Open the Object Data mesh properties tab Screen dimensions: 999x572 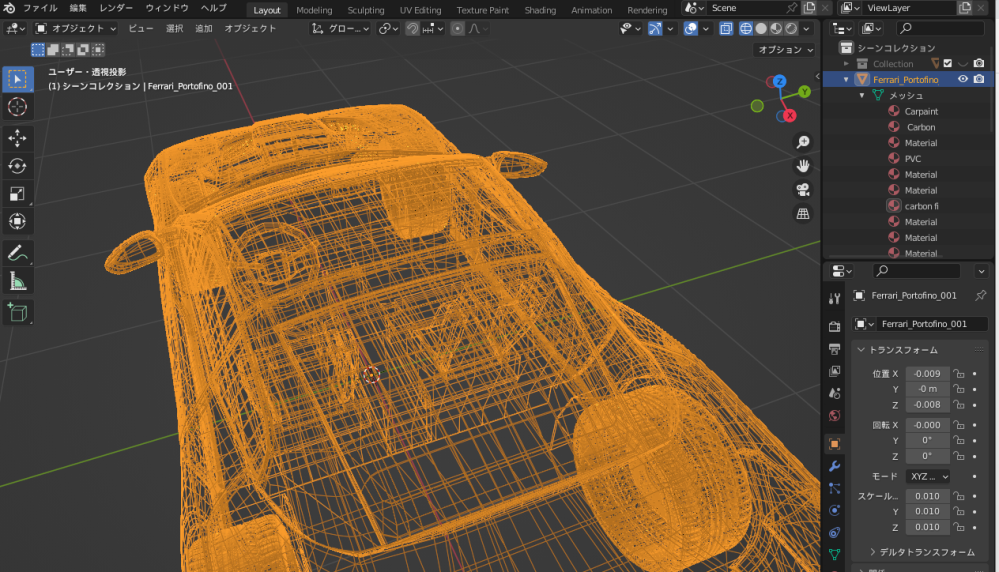coord(834,555)
